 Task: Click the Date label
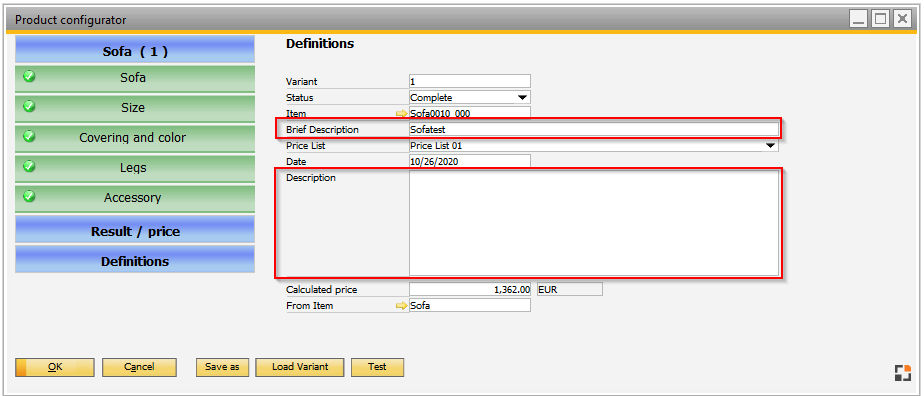296,161
